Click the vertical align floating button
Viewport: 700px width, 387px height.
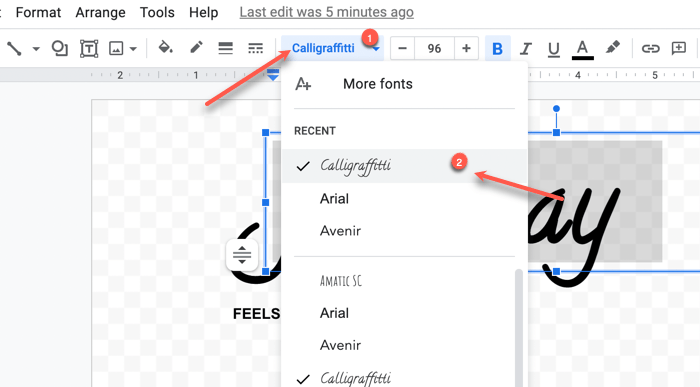coord(242,255)
